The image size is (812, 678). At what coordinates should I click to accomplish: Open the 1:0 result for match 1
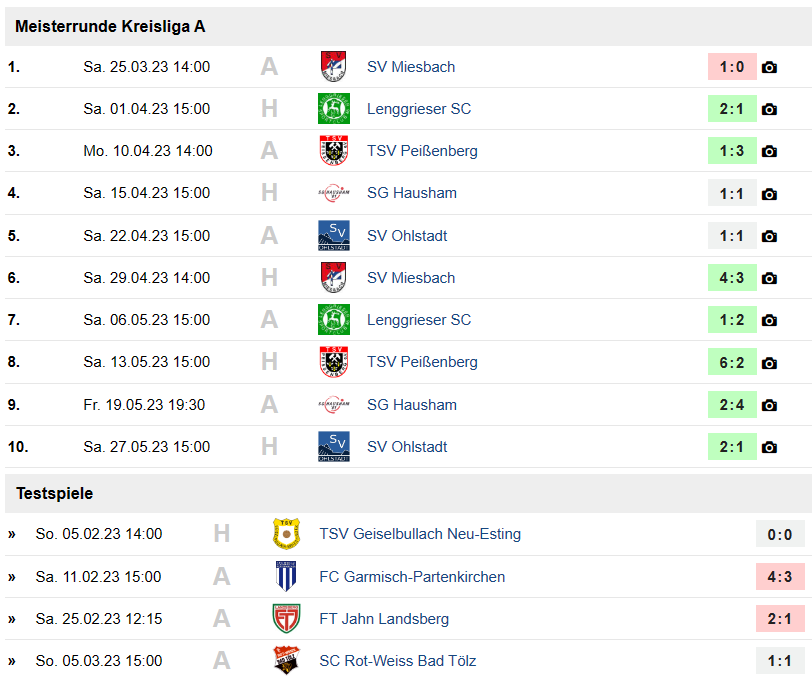(732, 67)
